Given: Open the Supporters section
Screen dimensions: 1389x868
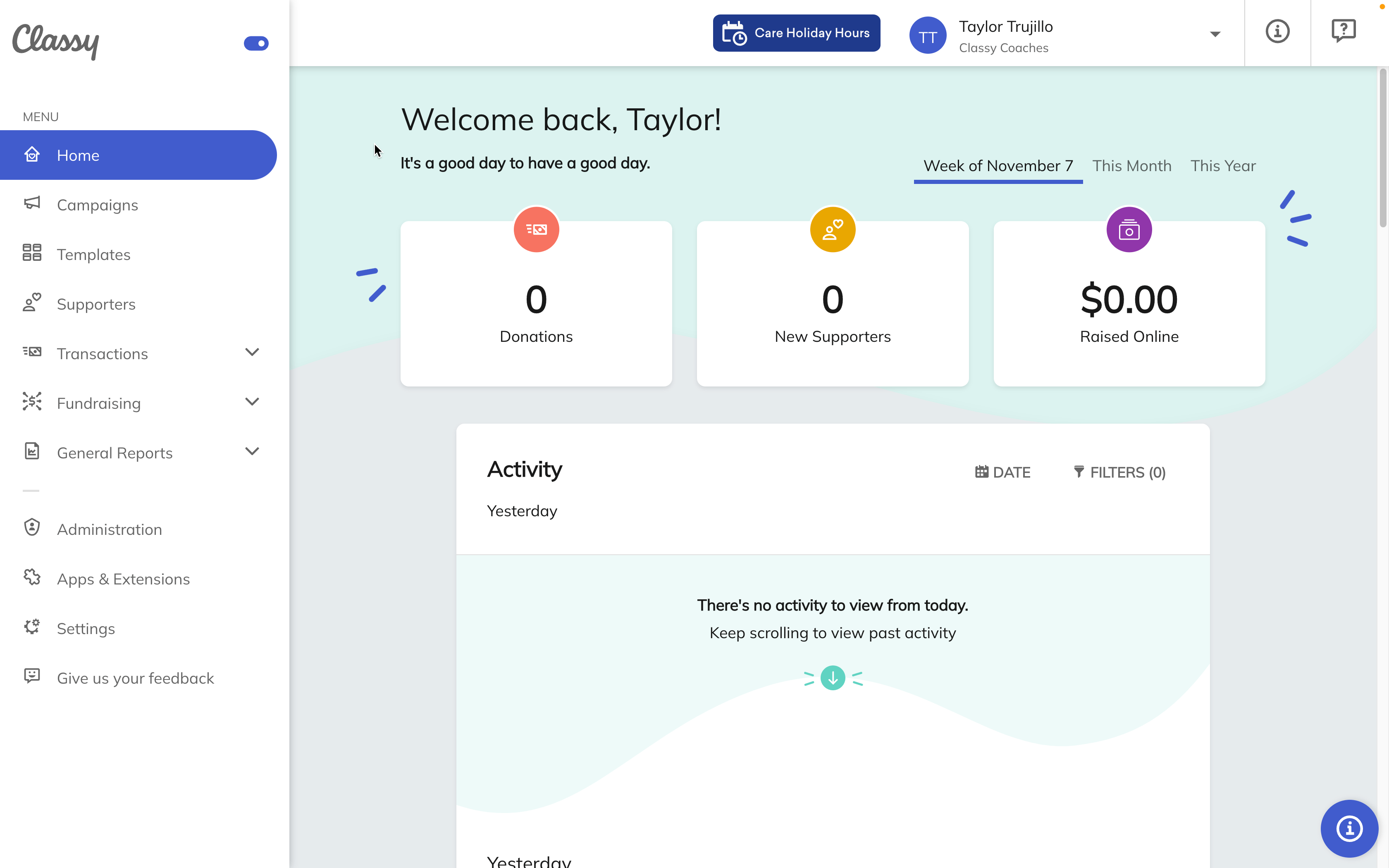Looking at the screenshot, I should (x=96, y=303).
